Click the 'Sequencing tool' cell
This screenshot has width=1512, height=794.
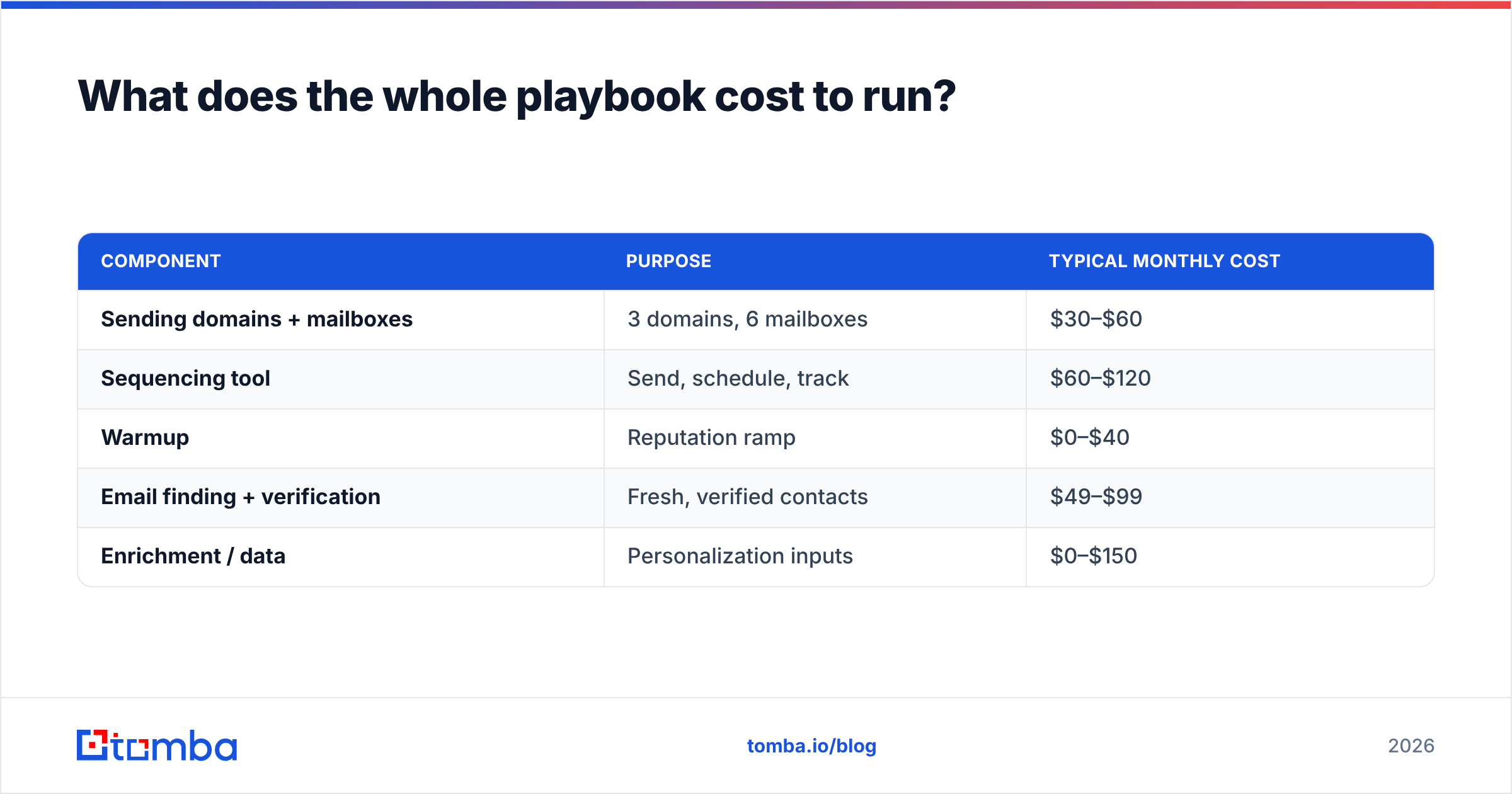point(341,379)
